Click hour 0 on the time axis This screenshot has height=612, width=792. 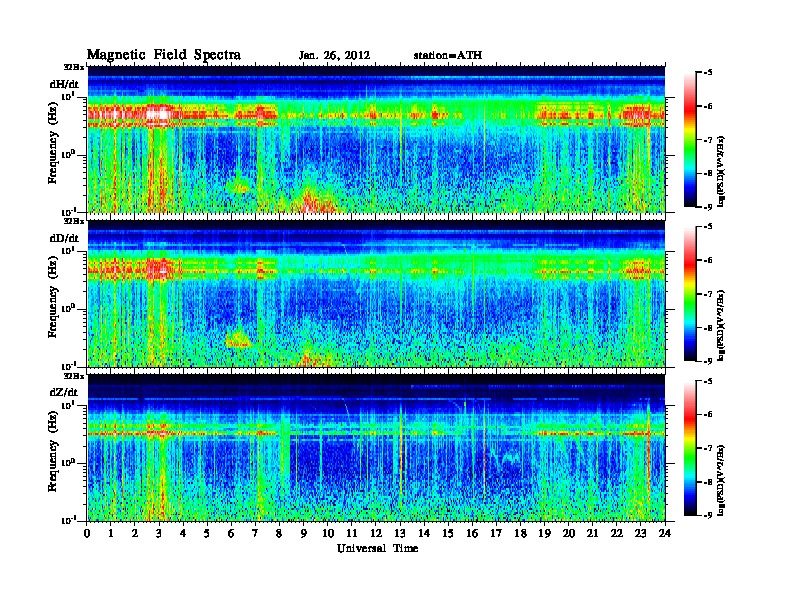pyautogui.click(x=87, y=534)
